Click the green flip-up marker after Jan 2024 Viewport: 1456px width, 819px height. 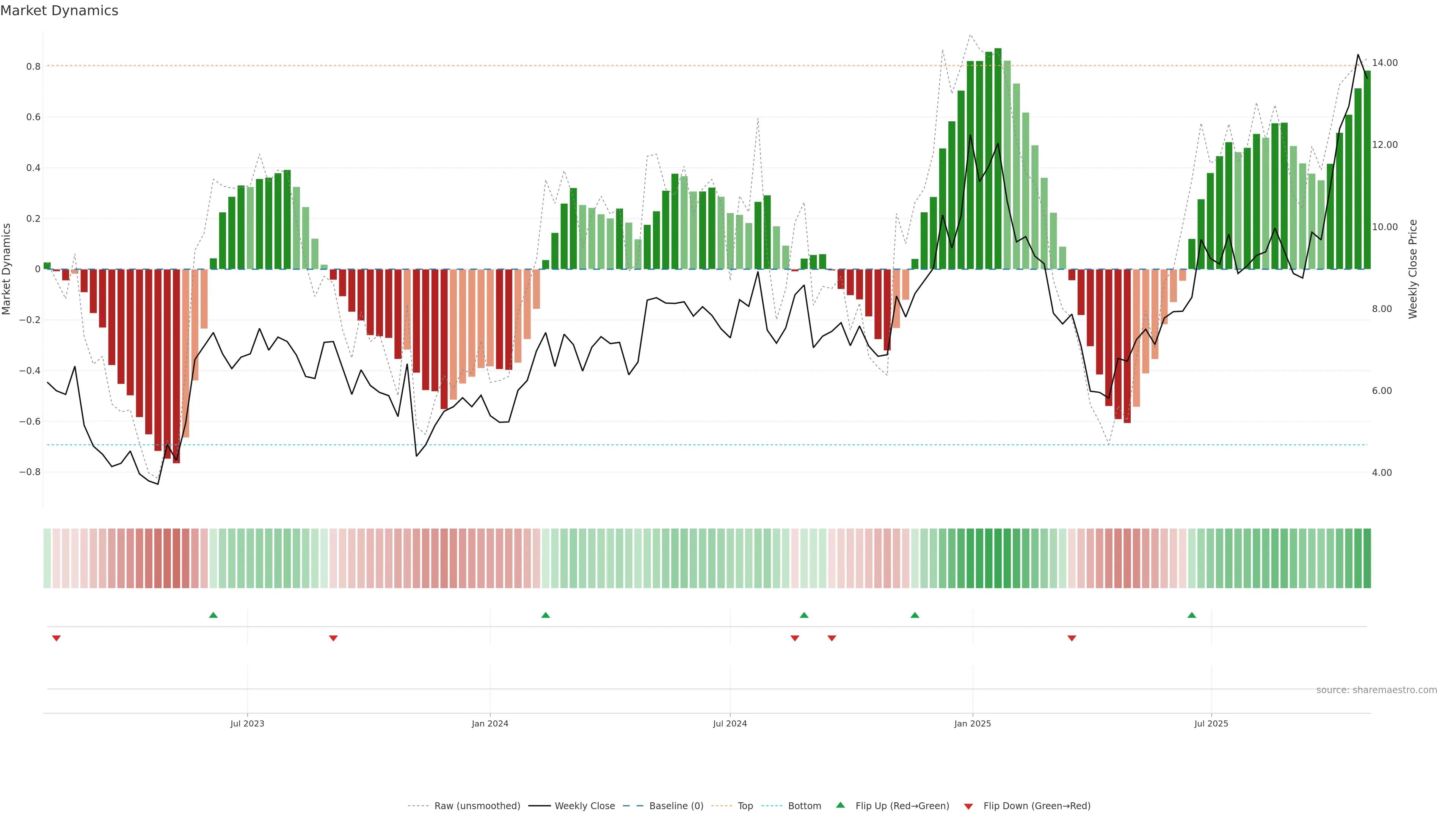pos(546,615)
